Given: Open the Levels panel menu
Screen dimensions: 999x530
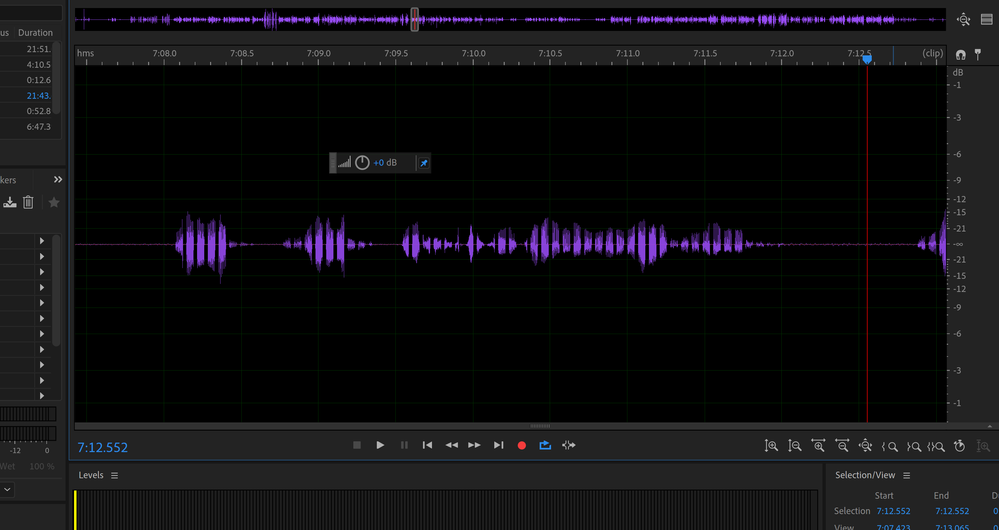Looking at the screenshot, I should pos(115,475).
